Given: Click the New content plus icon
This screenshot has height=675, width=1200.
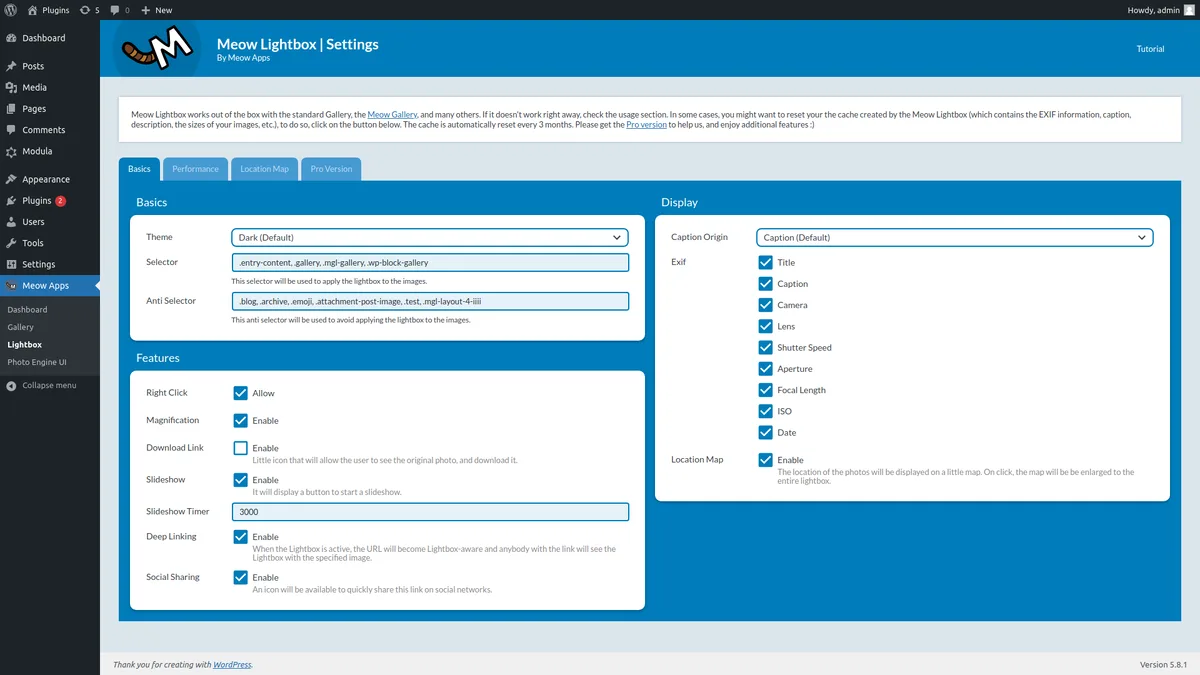Looking at the screenshot, I should (x=146, y=10).
